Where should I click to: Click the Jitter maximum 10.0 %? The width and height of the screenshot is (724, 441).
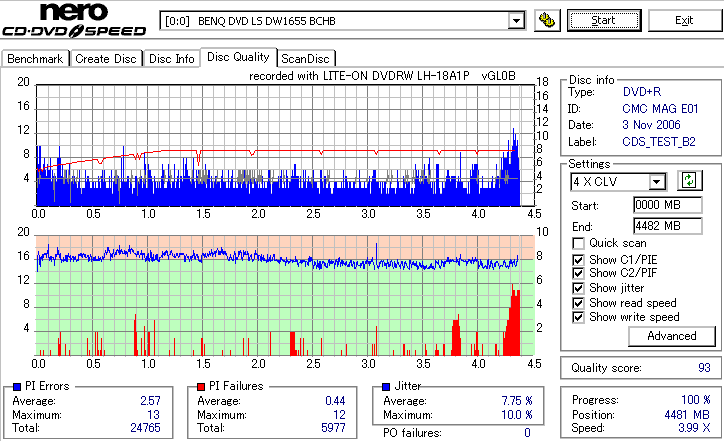(517, 415)
